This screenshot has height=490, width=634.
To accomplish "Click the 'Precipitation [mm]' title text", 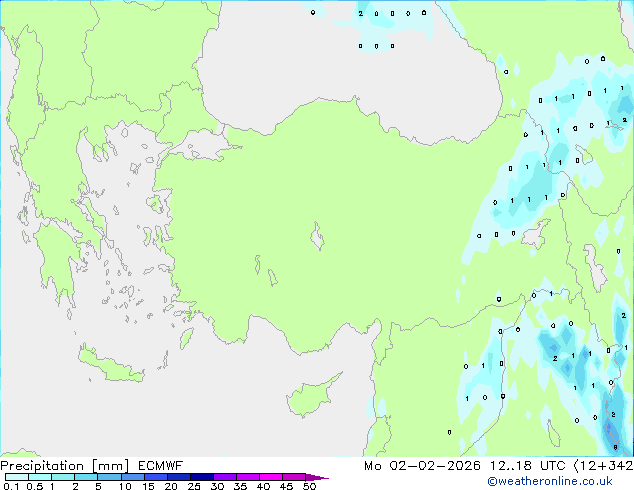I will click(64, 466).
